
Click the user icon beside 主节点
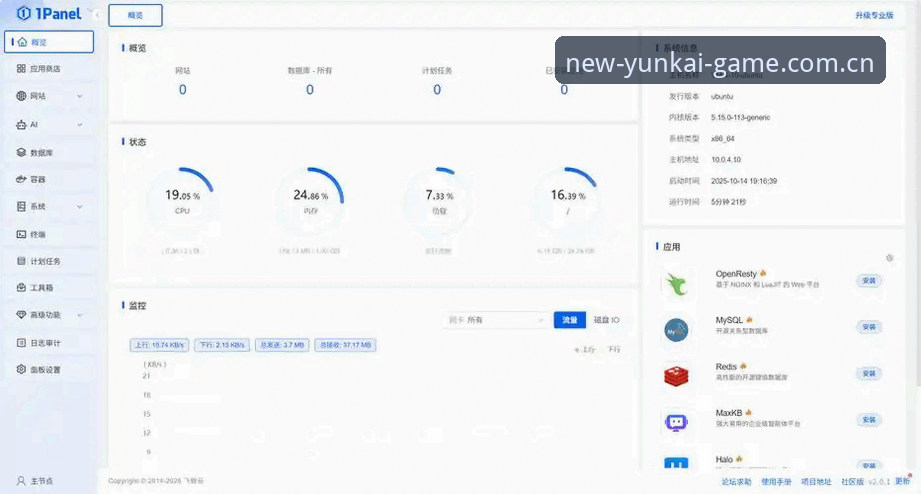point(21,480)
